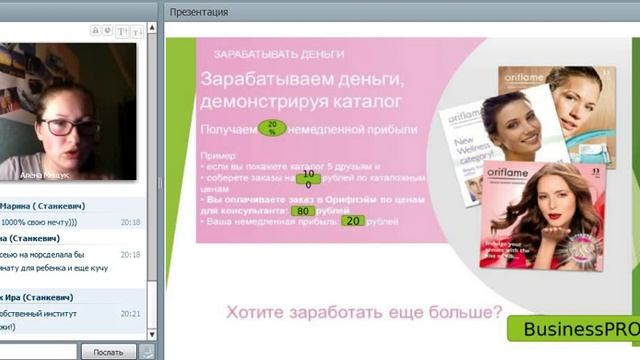Click the presenter name caption on webcam
640x360 pixels.
pyautogui.click(x=44, y=175)
